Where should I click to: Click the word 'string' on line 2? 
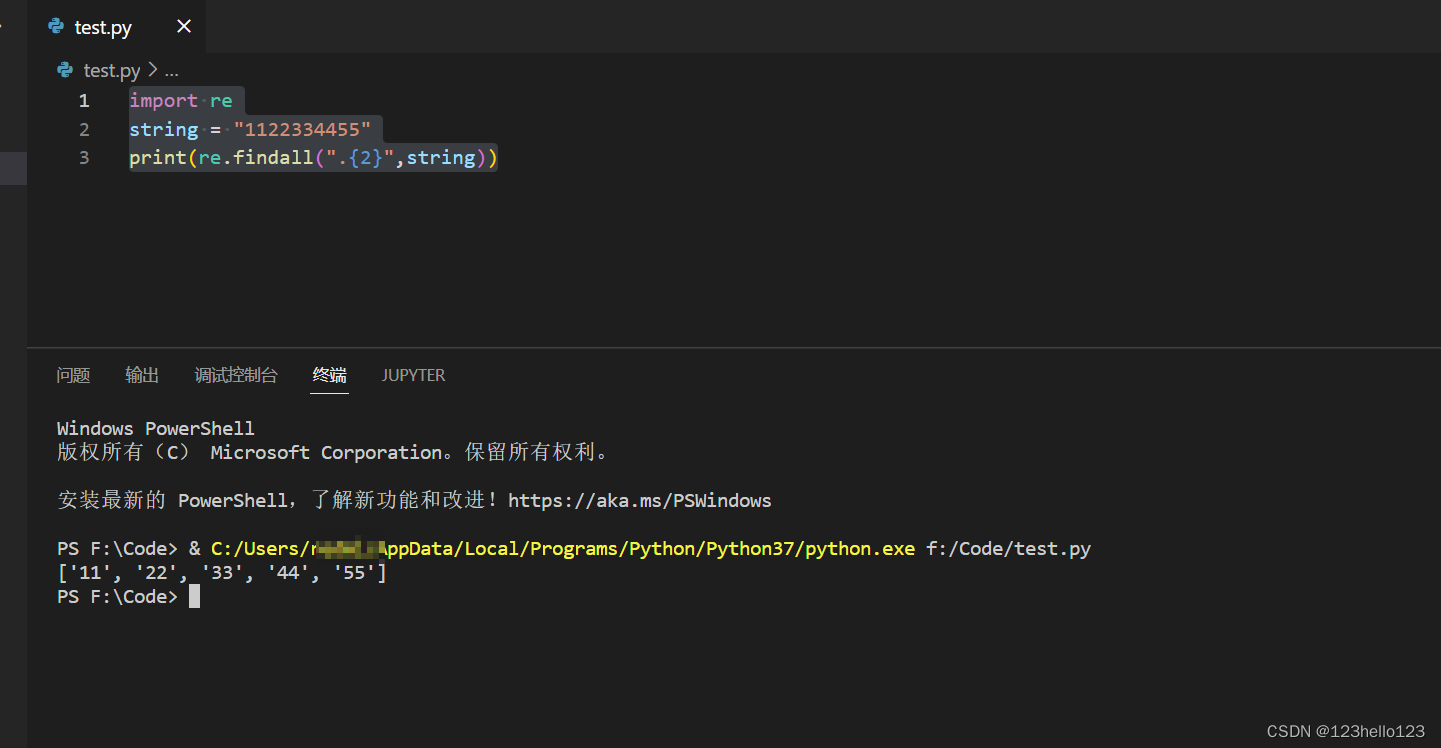click(164, 129)
